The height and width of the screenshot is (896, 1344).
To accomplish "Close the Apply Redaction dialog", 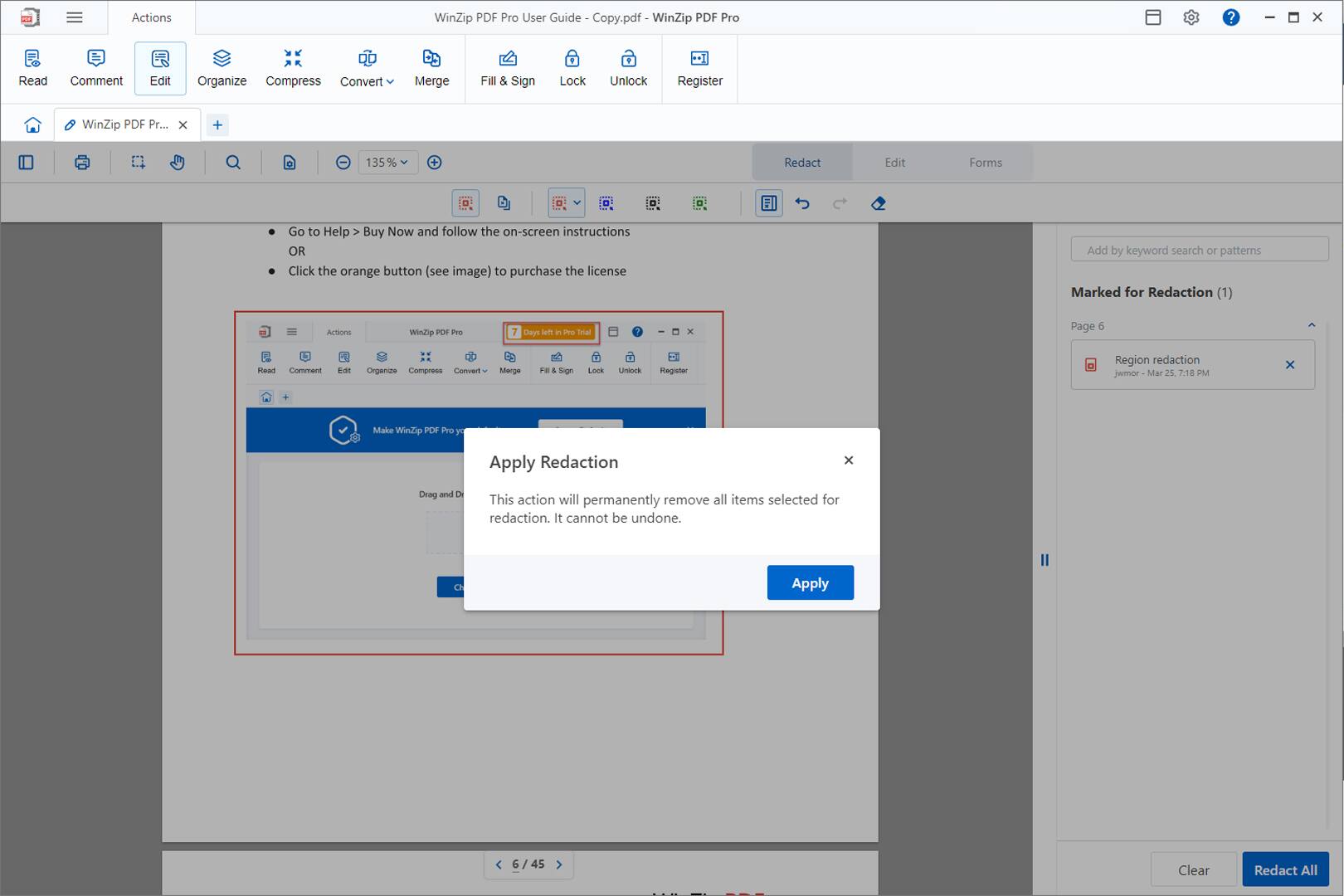I will [x=848, y=460].
